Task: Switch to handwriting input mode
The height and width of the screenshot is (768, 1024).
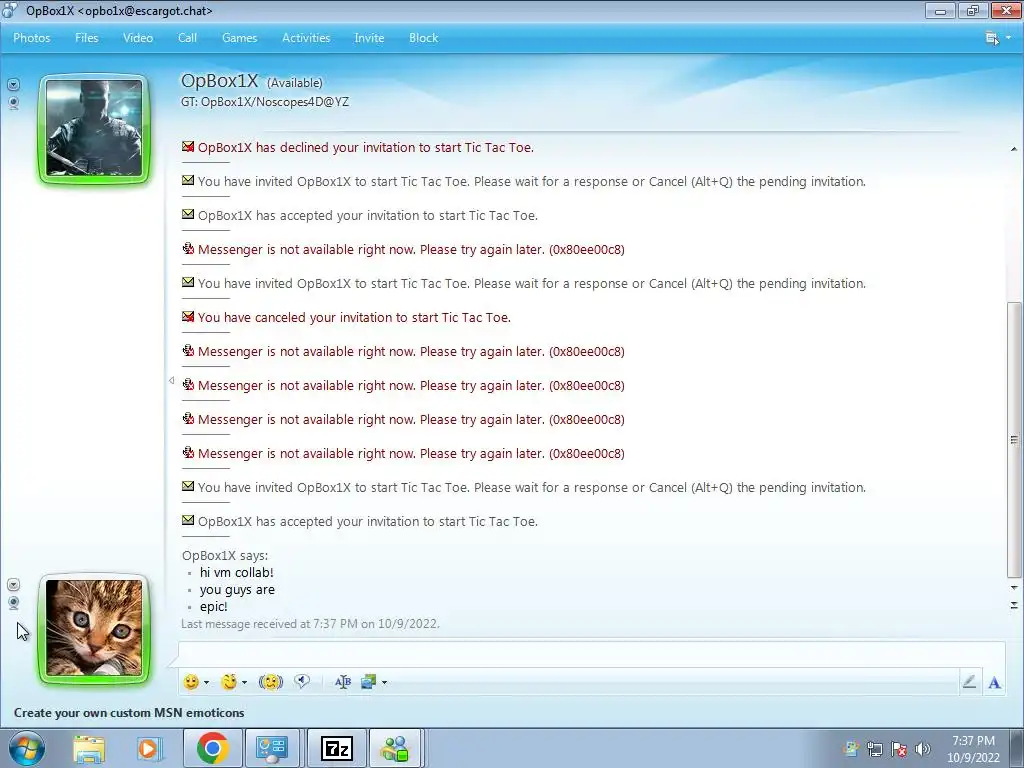Action: pyautogui.click(x=969, y=682)
